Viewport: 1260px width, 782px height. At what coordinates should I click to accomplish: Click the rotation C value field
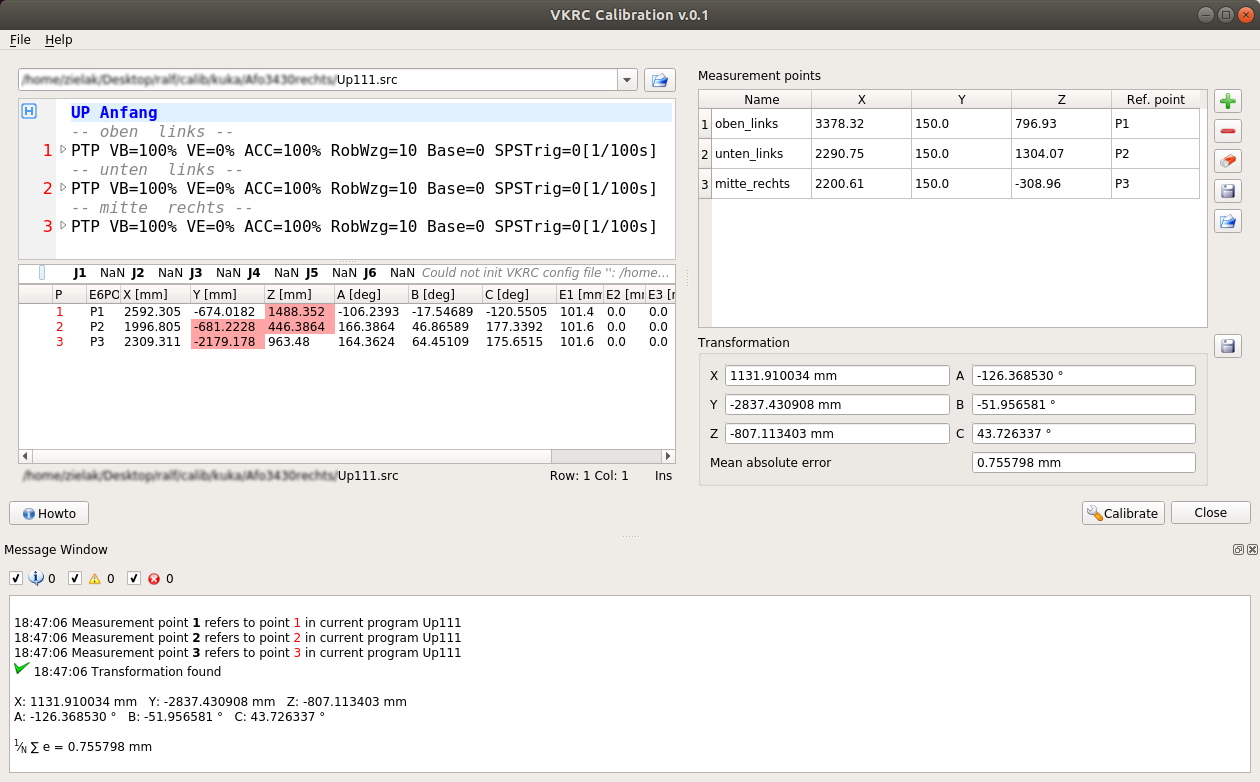1084,434
